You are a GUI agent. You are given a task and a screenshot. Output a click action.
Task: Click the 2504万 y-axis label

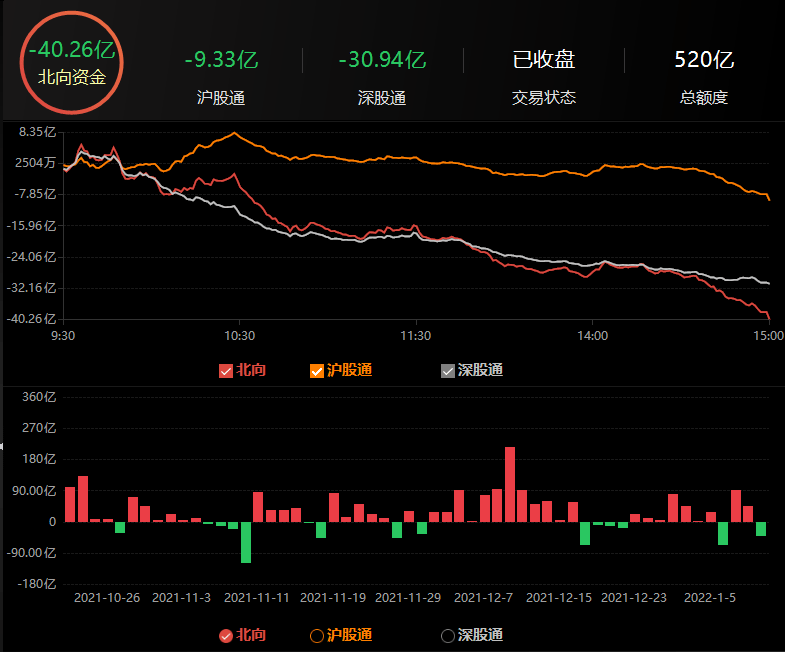point(35,163)
